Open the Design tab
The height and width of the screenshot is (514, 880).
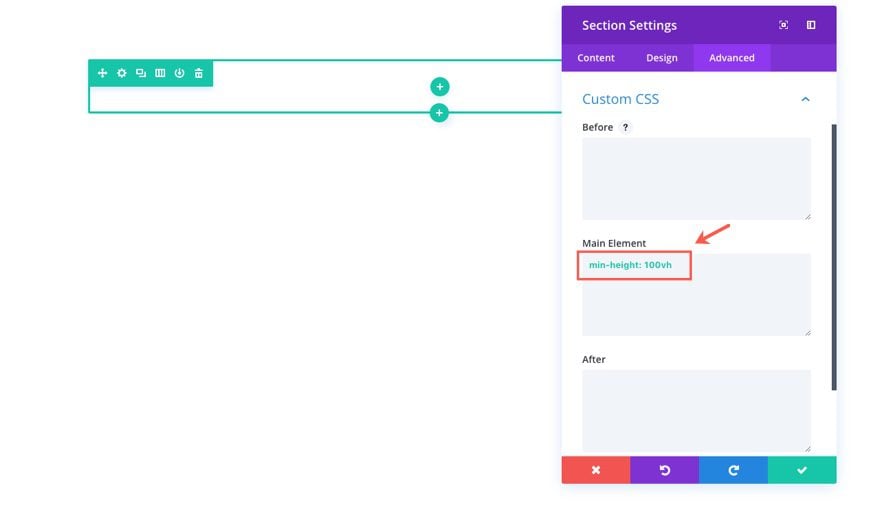coord(662,58)
